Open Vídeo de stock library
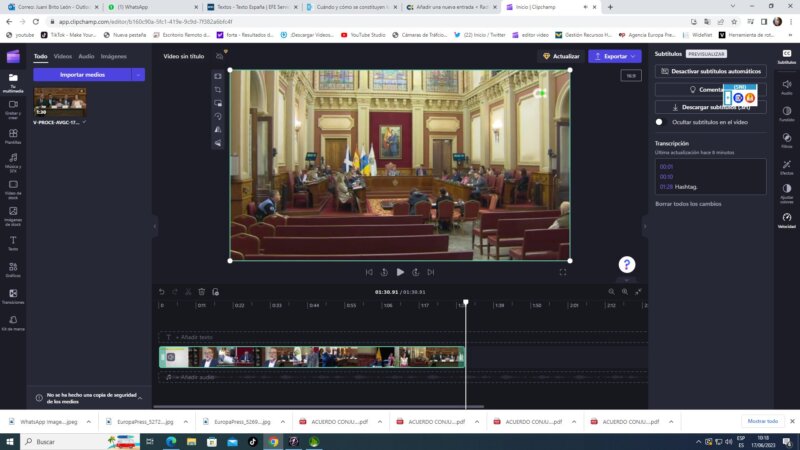The height and width of the screenshot is (450, 800). (13, 189)
